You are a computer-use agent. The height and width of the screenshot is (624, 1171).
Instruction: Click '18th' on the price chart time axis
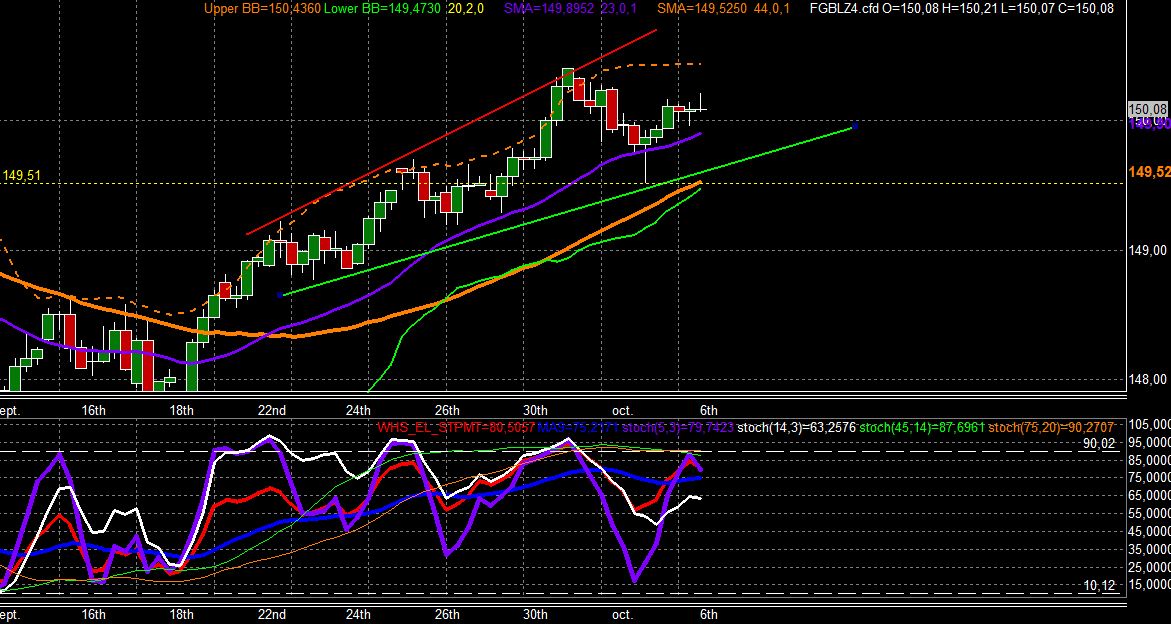(181, 411)
